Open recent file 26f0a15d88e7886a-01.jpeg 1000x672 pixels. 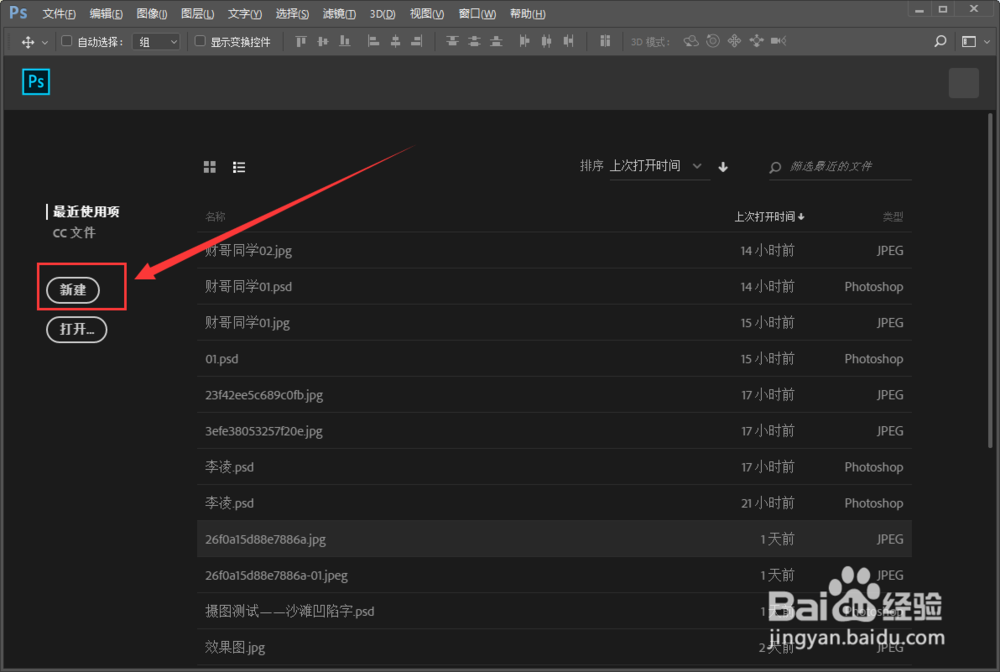point(554,575)
